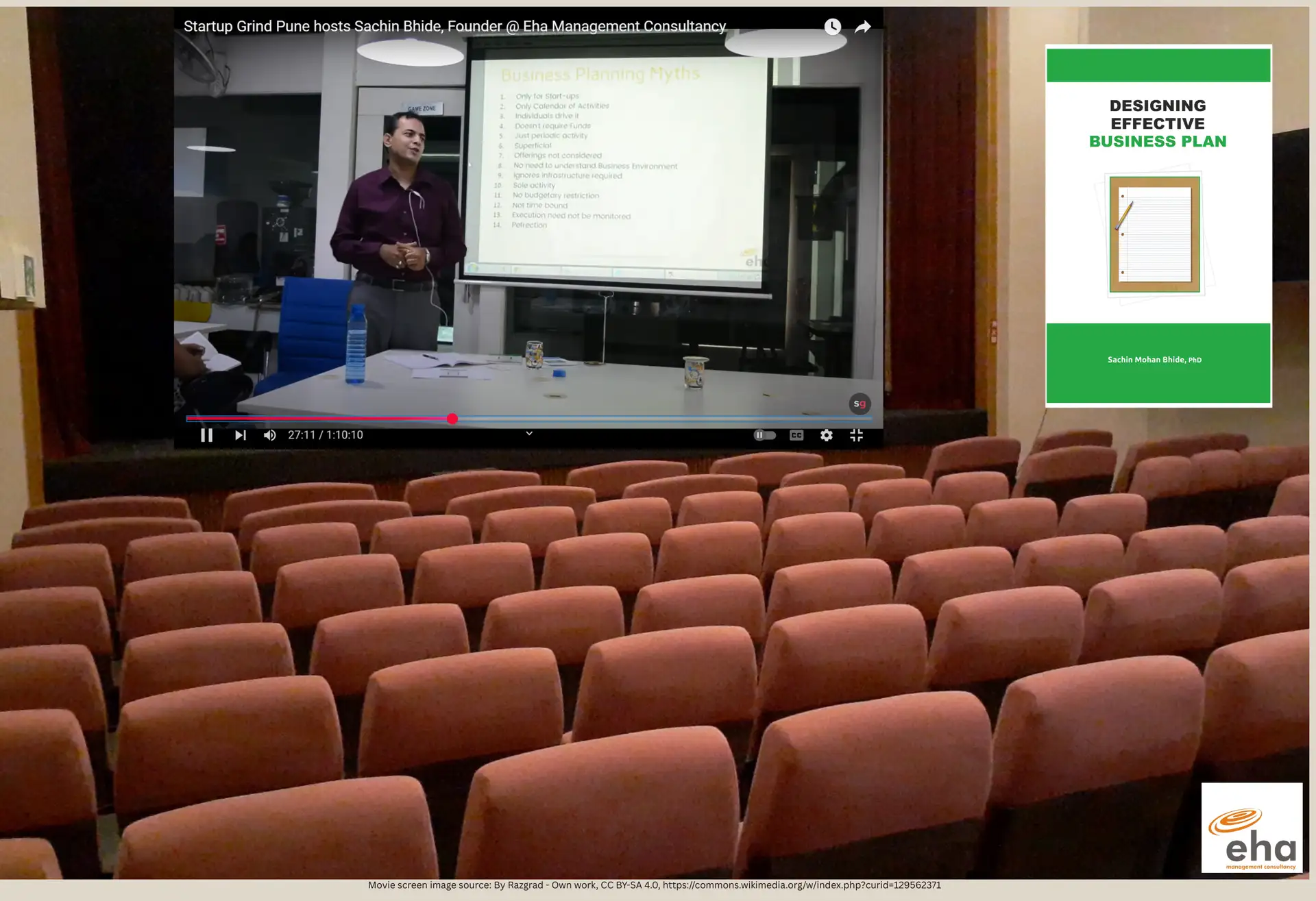Click the Sachin Mohan Bhide, PhD author name

pos(1154,360)
